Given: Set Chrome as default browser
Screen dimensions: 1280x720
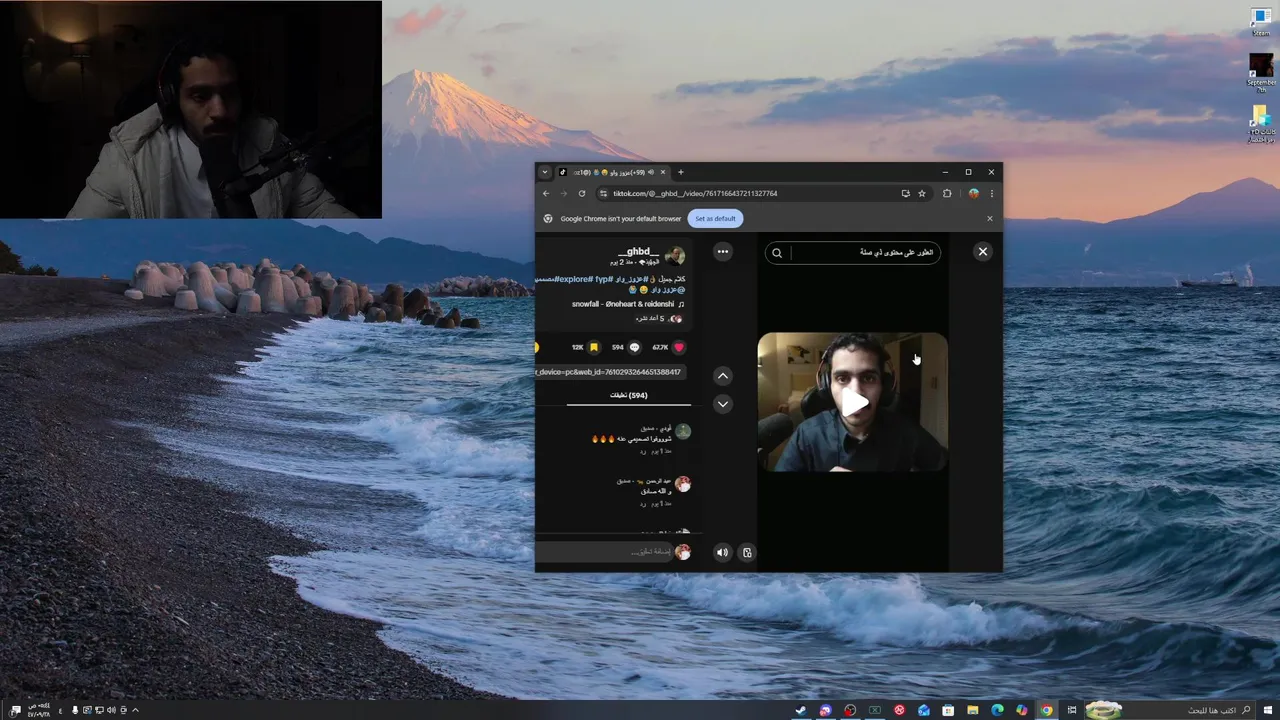Looking at the screenshot, I should pyautogui.click(x=715, y=218).
